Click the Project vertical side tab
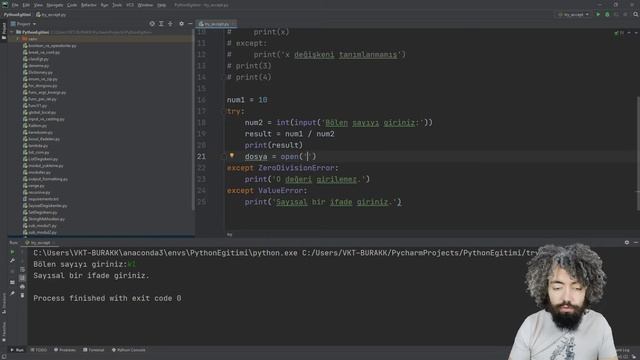Viewport: 640px width, 360px height. pyautogui.click(x=4, y=31)
